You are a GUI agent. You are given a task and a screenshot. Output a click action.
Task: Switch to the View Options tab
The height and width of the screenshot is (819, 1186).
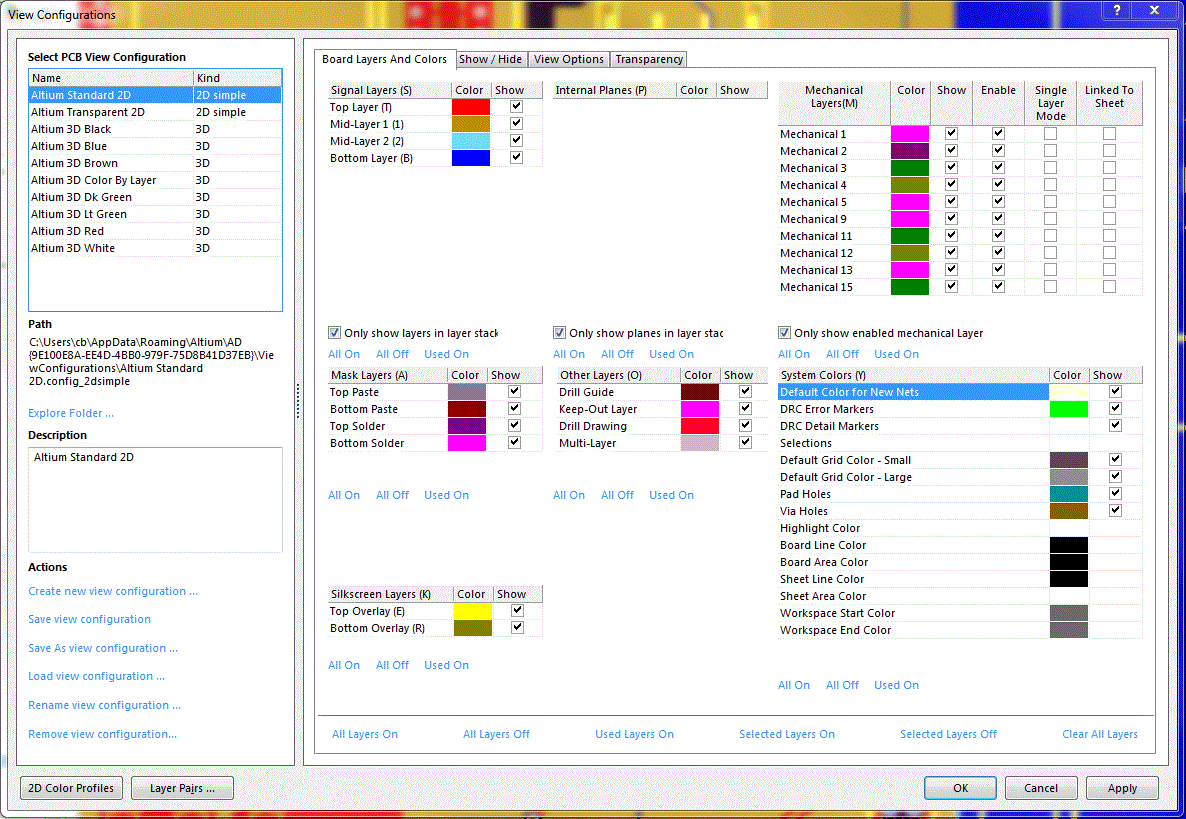pos(569,59)
